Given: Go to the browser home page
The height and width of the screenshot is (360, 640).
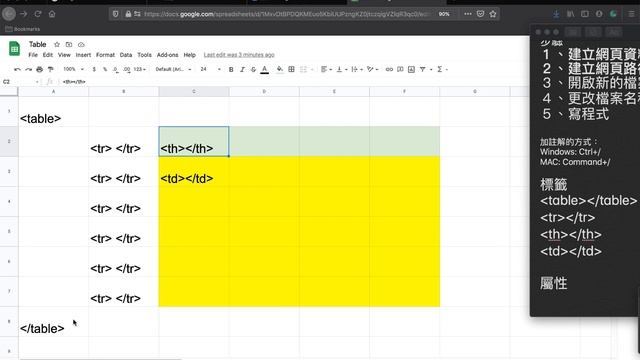Looking at the screenshot, I should coord(52,14).
